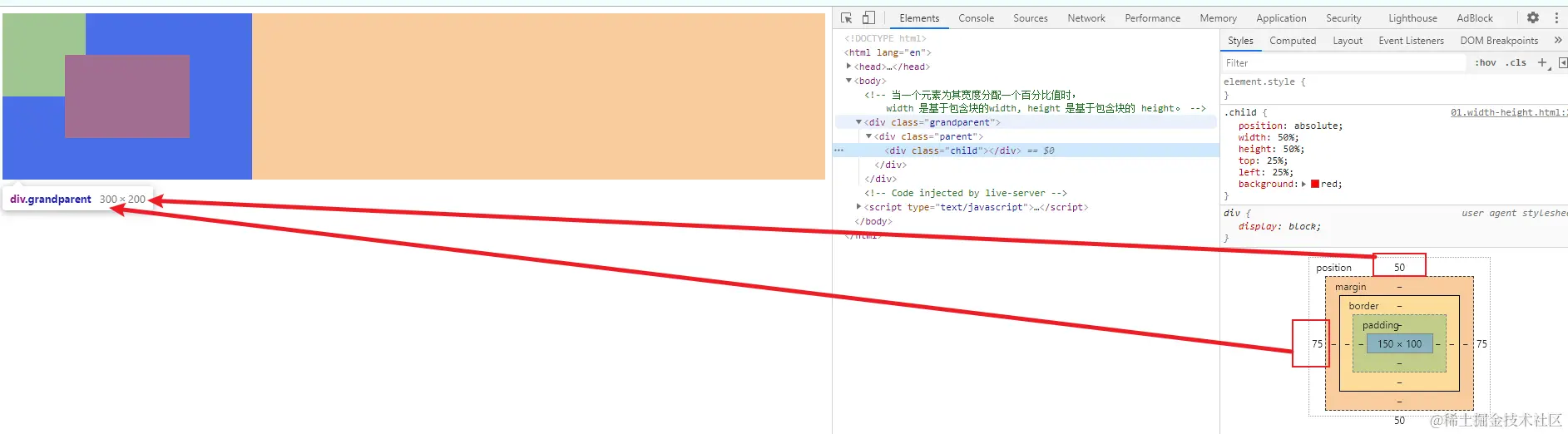Open the Network tab
This screenshot has height=434, width=1568.
pyautogui.click(x=1086, y=18)
